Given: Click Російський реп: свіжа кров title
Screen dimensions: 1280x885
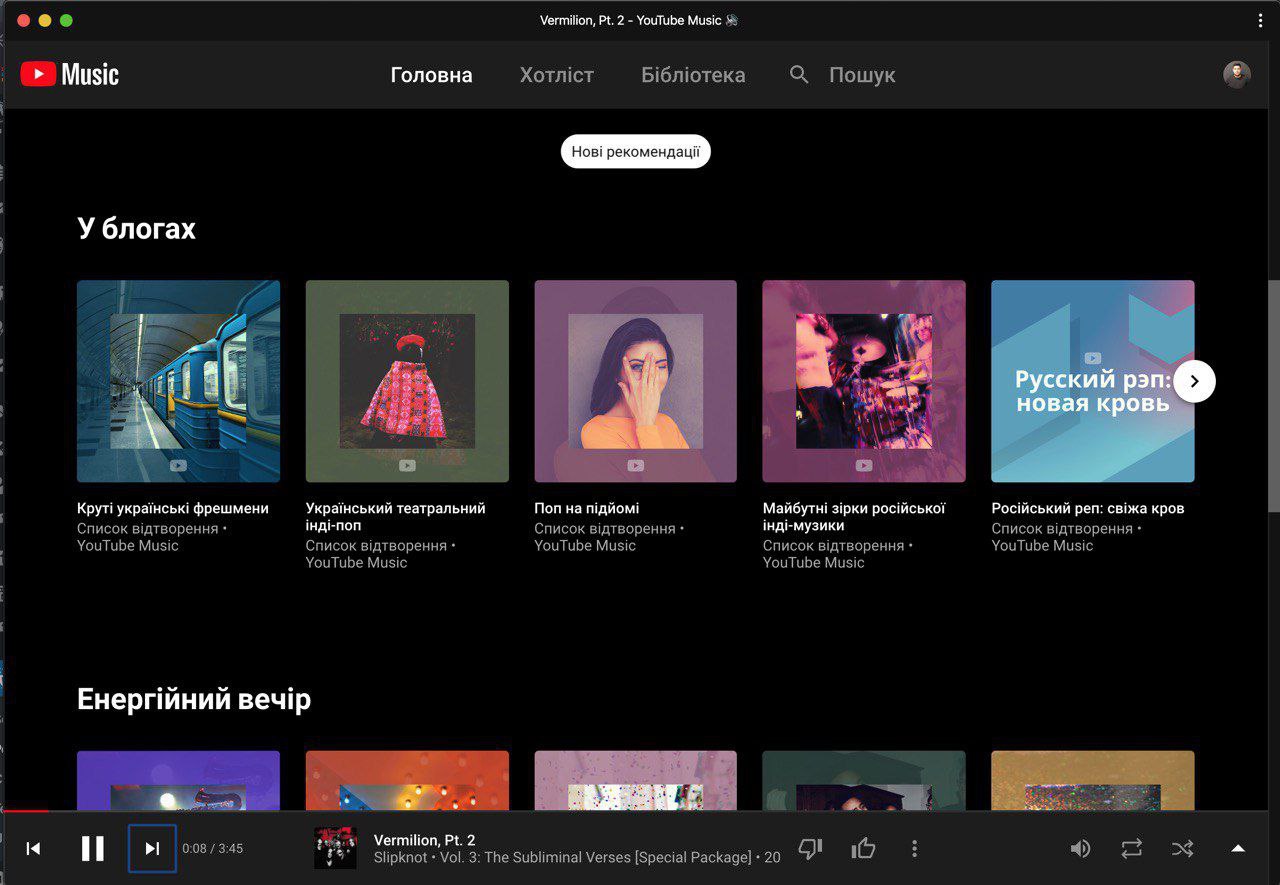Looking at the screenshot, I should tap(1088, 508).
